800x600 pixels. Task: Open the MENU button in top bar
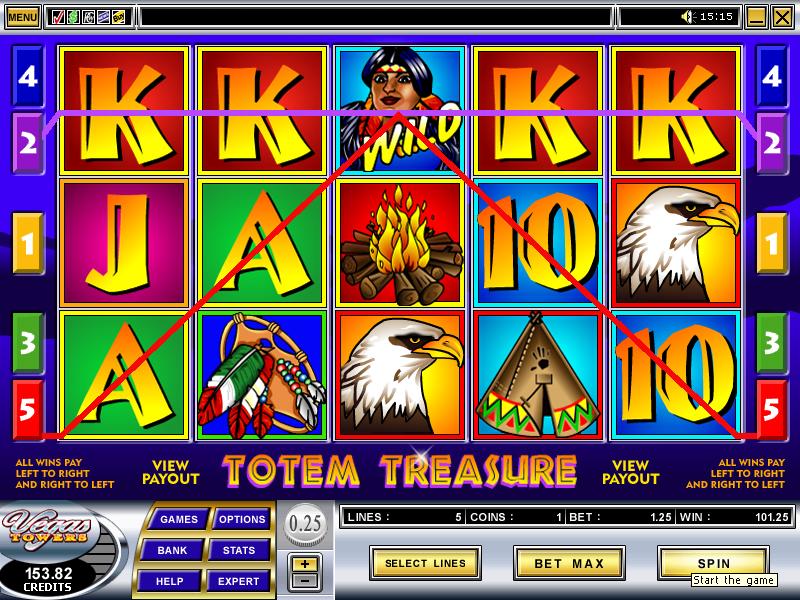[22, 17]
